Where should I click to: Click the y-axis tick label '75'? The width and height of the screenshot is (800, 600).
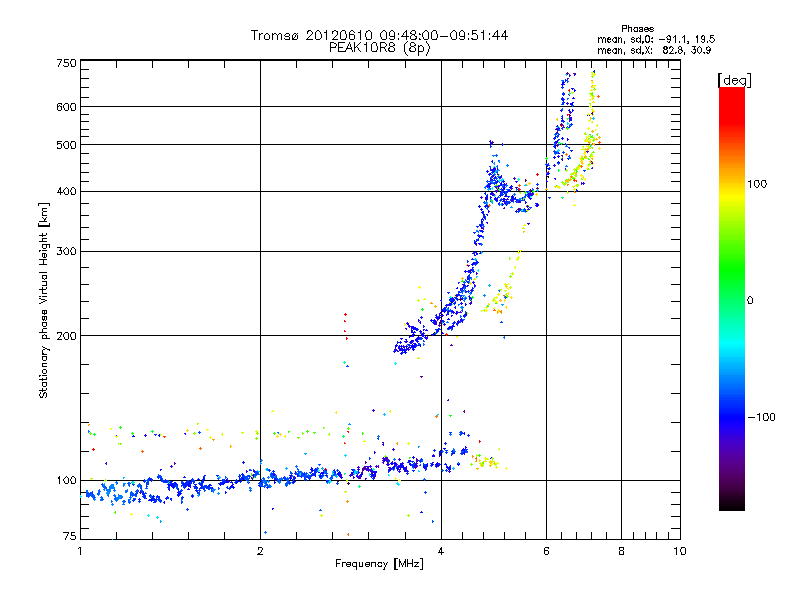click(x=69, y=536)
